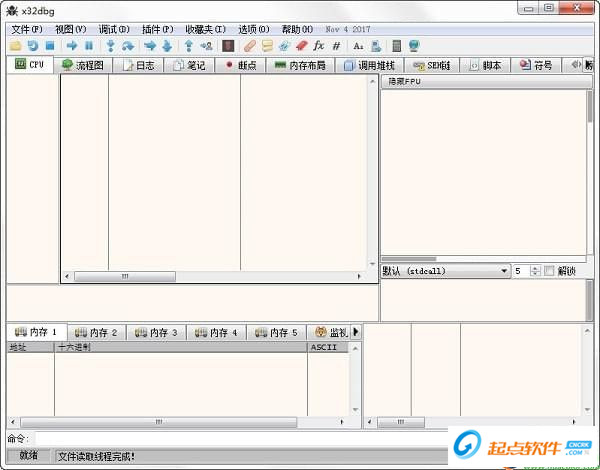Click the string references A icon
Image resolution: width=600 pixels, height=470 pixels.
tap(358, 46)
